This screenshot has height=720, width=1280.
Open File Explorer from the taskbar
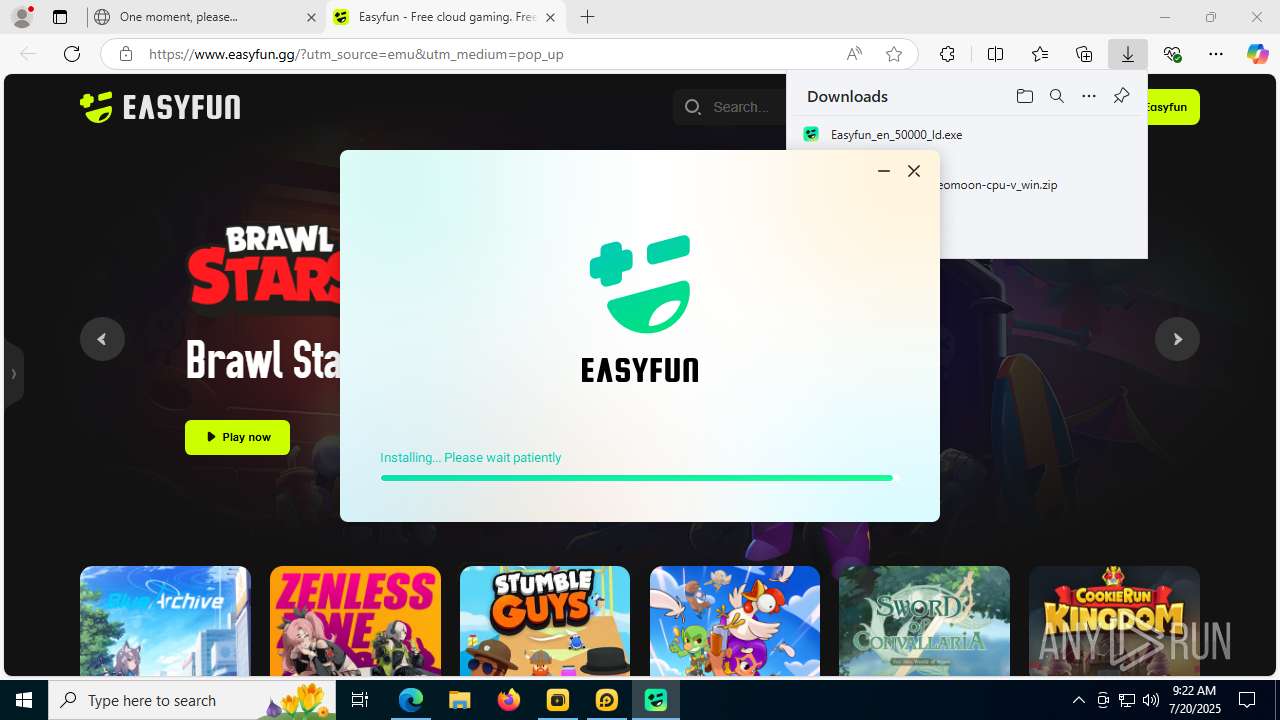459,700
